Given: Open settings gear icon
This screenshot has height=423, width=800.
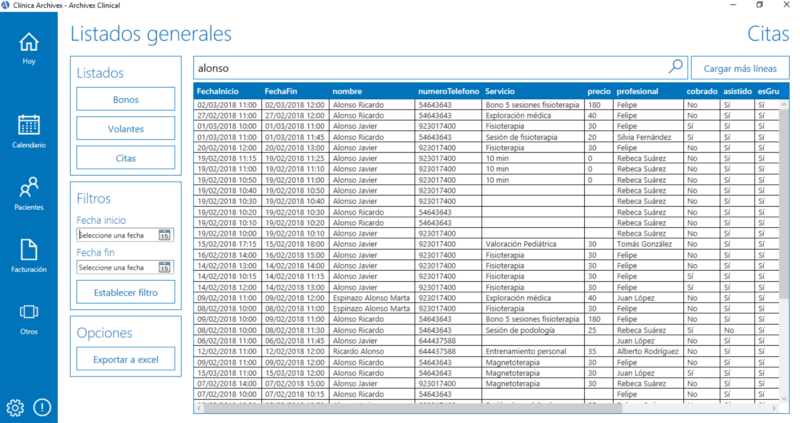Looking at the screenshot, I should (15, 408).
